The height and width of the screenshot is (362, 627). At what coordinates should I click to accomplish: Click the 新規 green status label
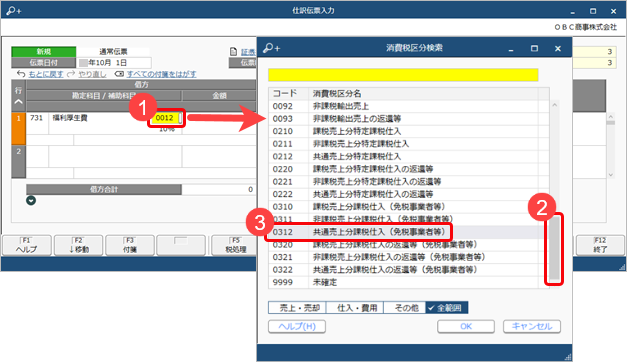(x=44, y=52)
